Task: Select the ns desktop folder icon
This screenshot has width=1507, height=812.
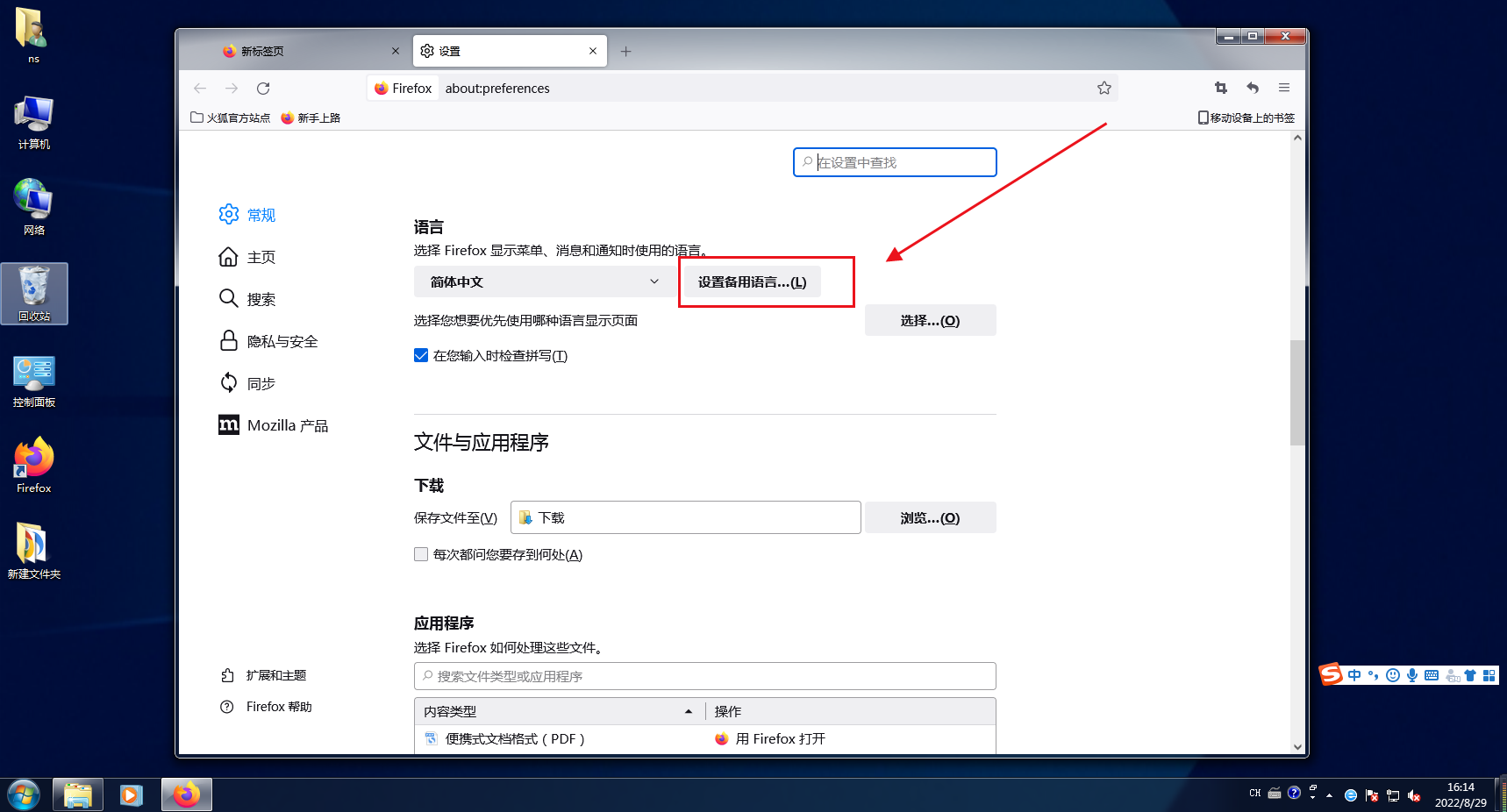Action: [x=32, y=35]
